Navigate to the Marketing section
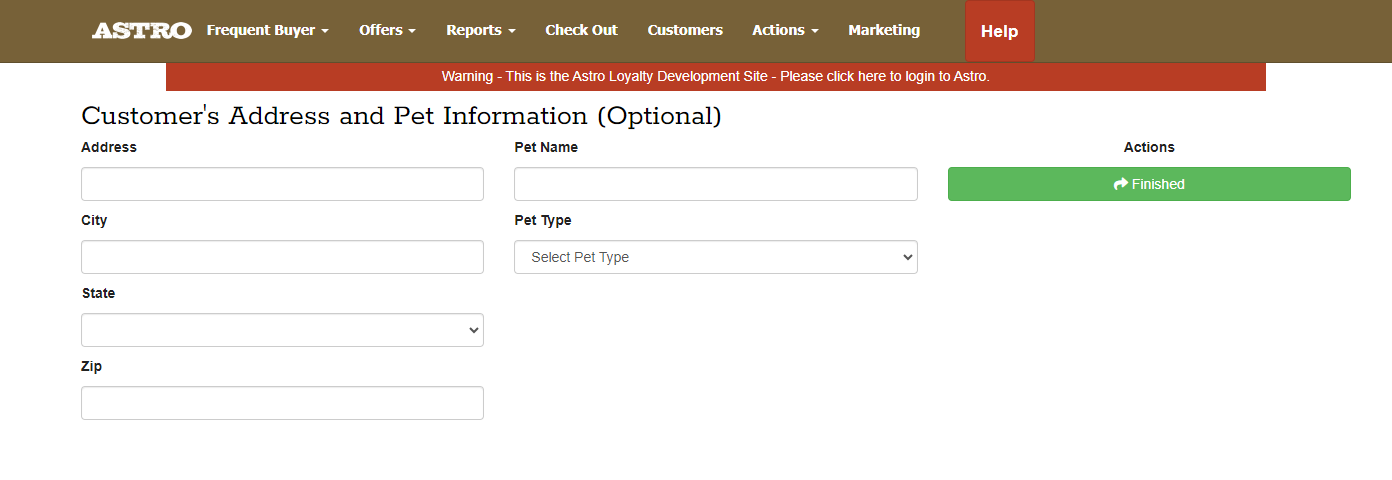Viewport: 1392px width, 480px height. pos(884,30)
